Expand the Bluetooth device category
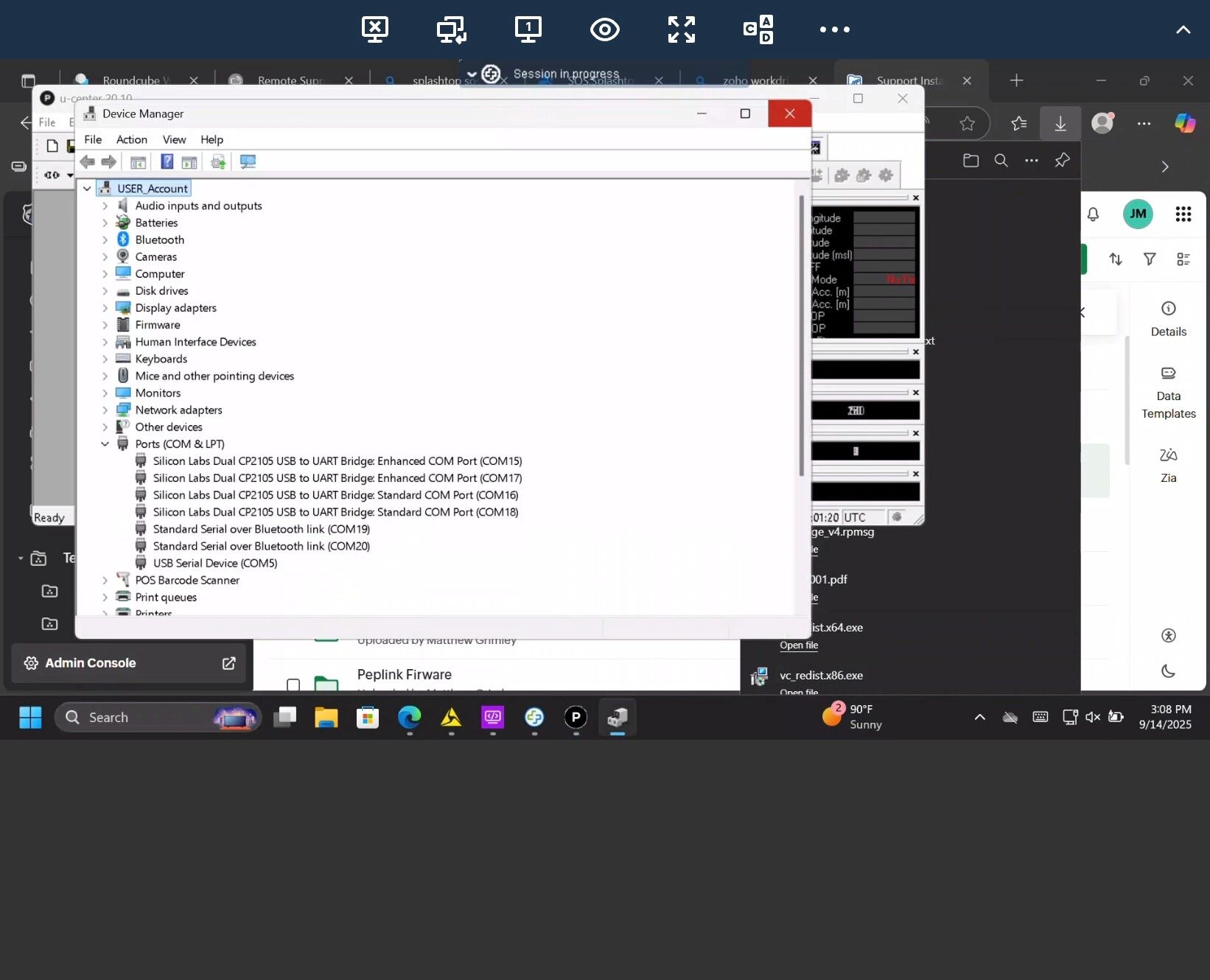Image resolution: width=1210 pixels, height=980 pixels. click(x=105, y=240)
